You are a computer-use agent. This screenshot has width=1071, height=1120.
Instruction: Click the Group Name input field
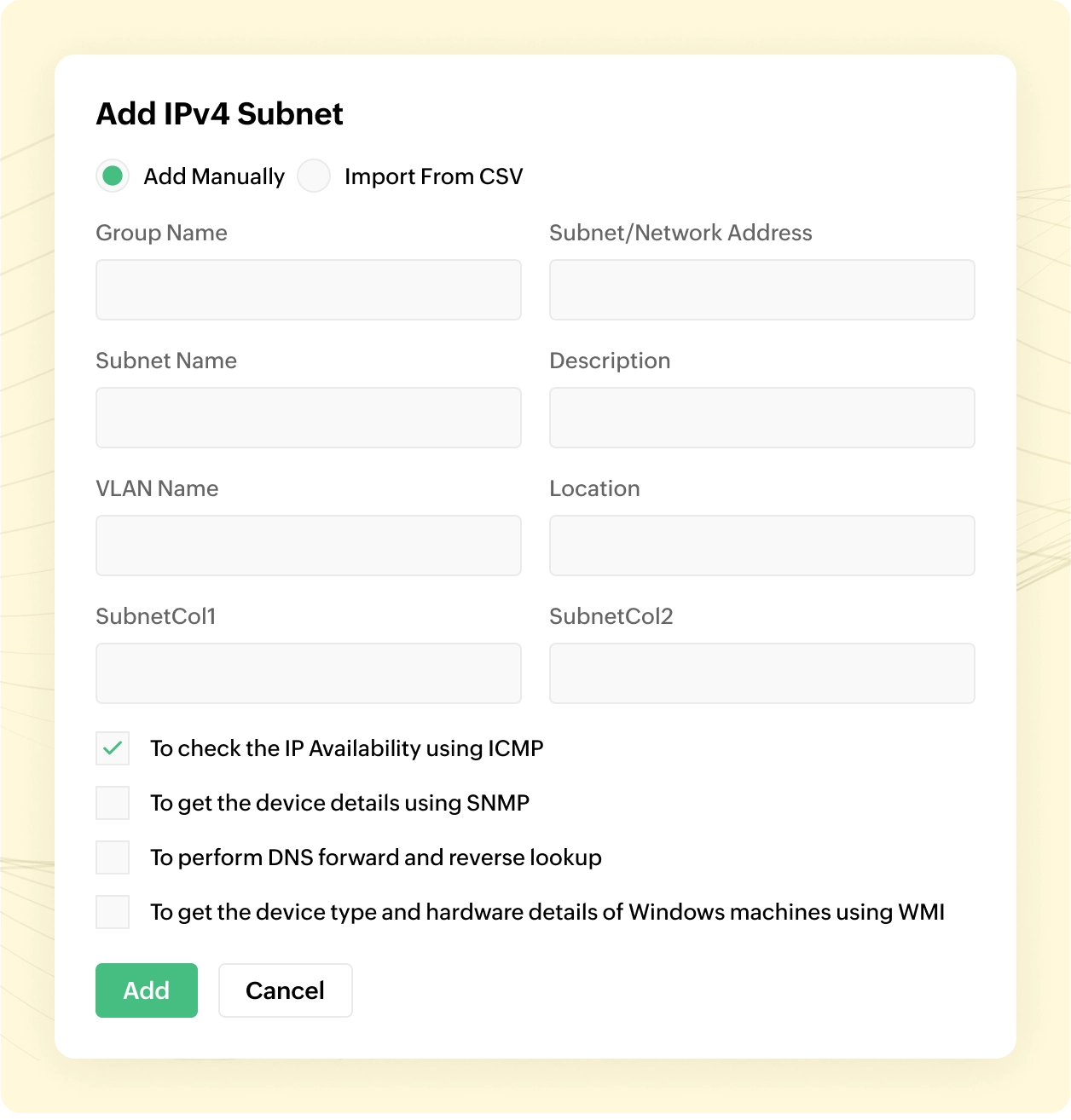[x=309, y=290]
